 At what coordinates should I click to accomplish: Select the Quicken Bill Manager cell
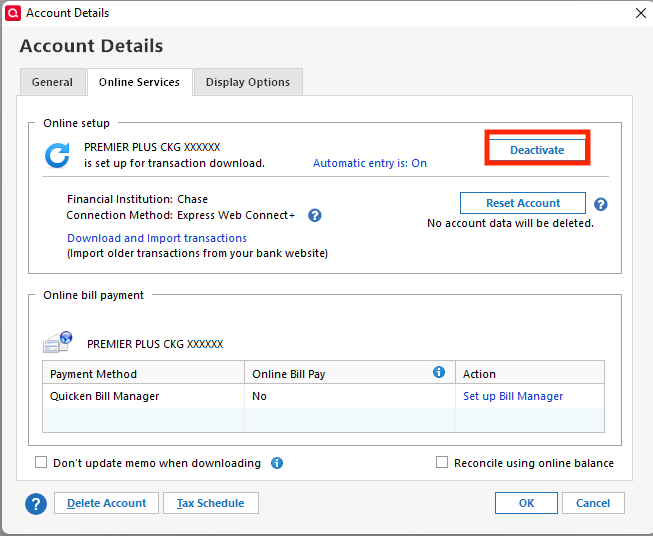coord(143,396)
